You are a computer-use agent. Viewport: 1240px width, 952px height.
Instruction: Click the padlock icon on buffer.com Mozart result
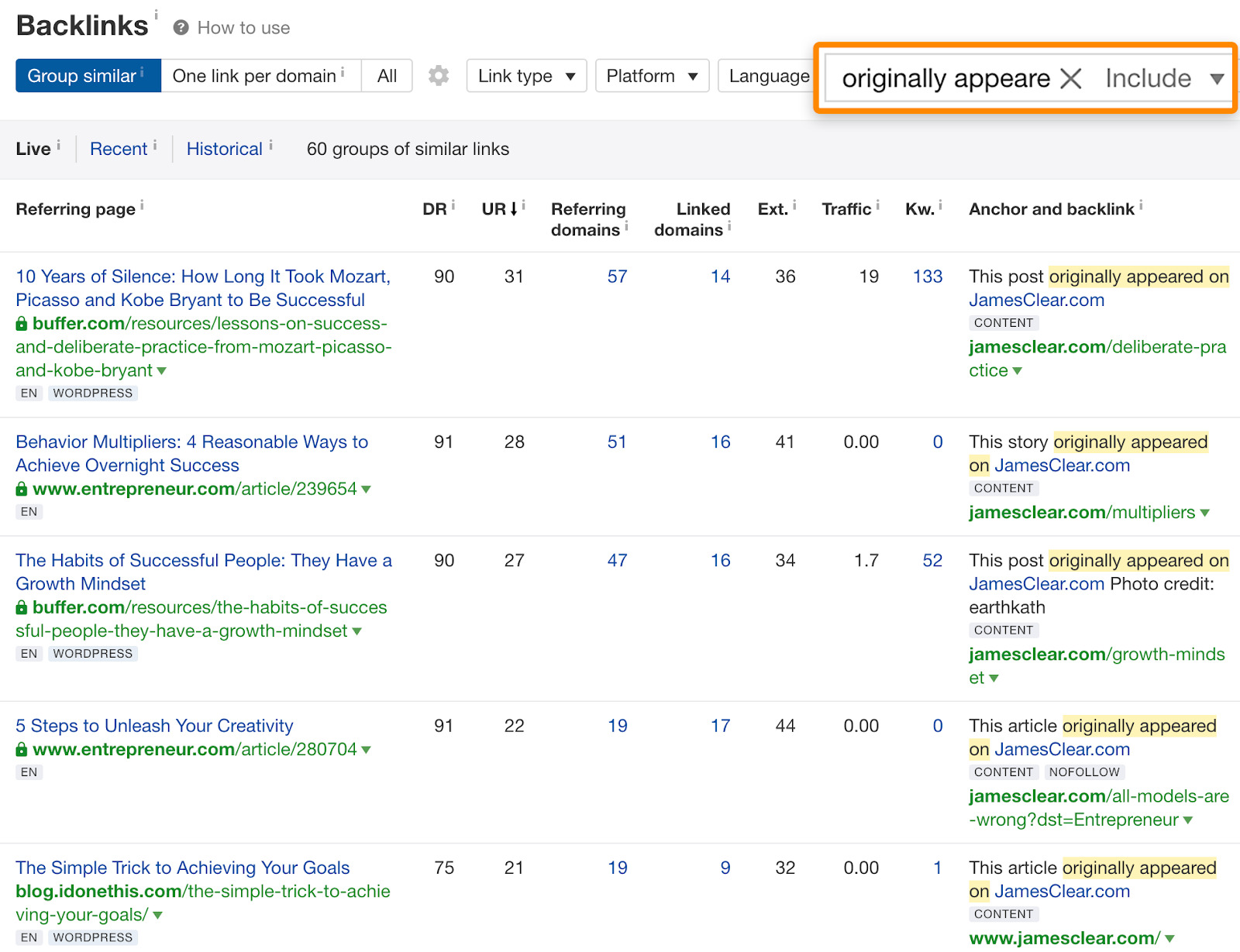point(21,324)
